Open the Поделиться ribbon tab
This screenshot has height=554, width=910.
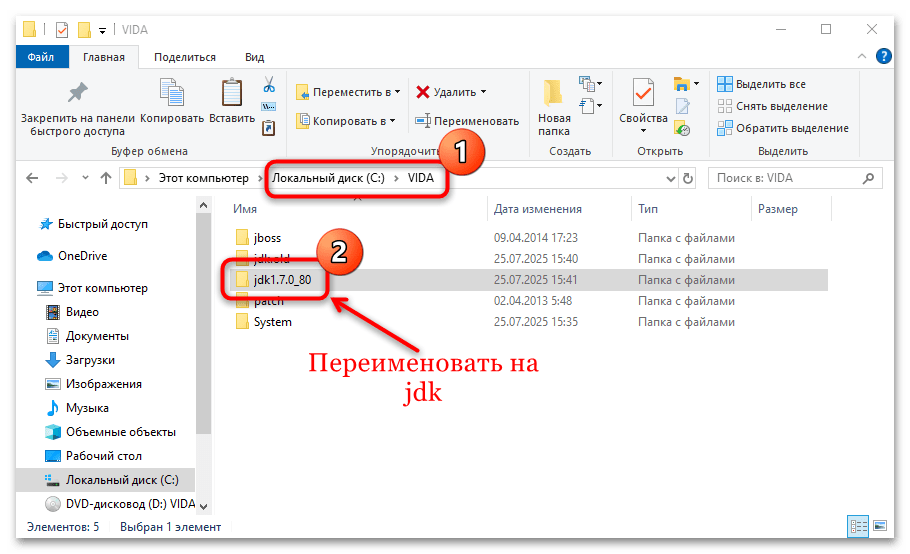click(x=185, y=57)
